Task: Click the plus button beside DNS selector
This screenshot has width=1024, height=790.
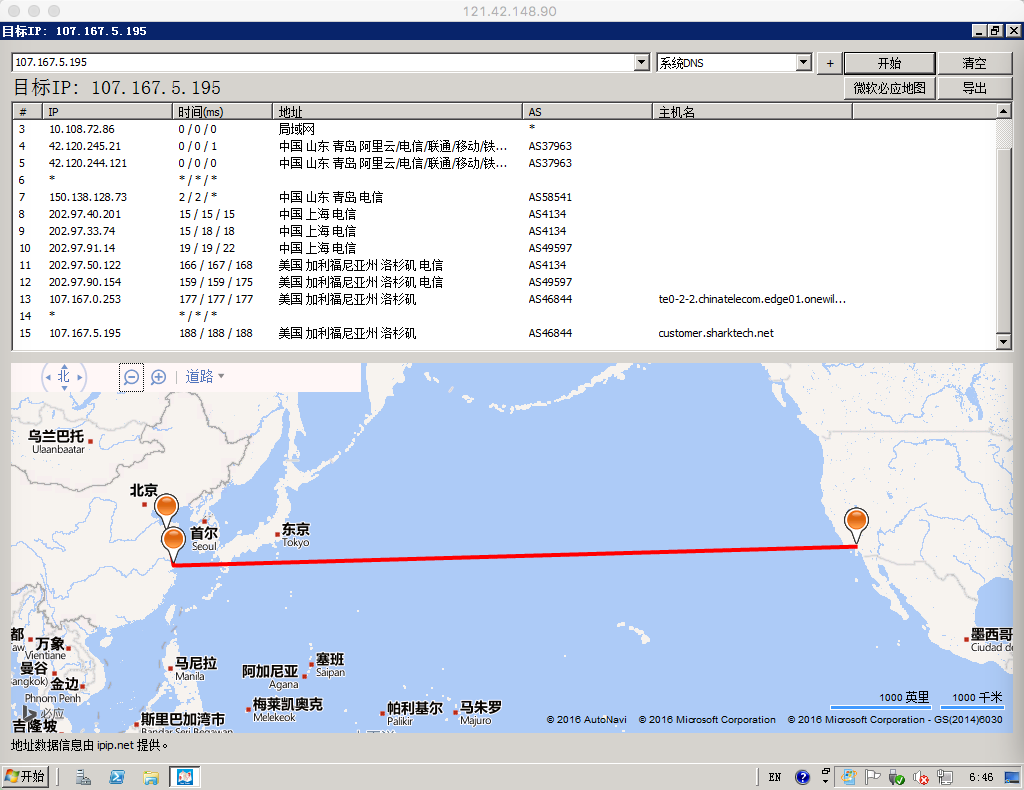Action: coord(829,63)
